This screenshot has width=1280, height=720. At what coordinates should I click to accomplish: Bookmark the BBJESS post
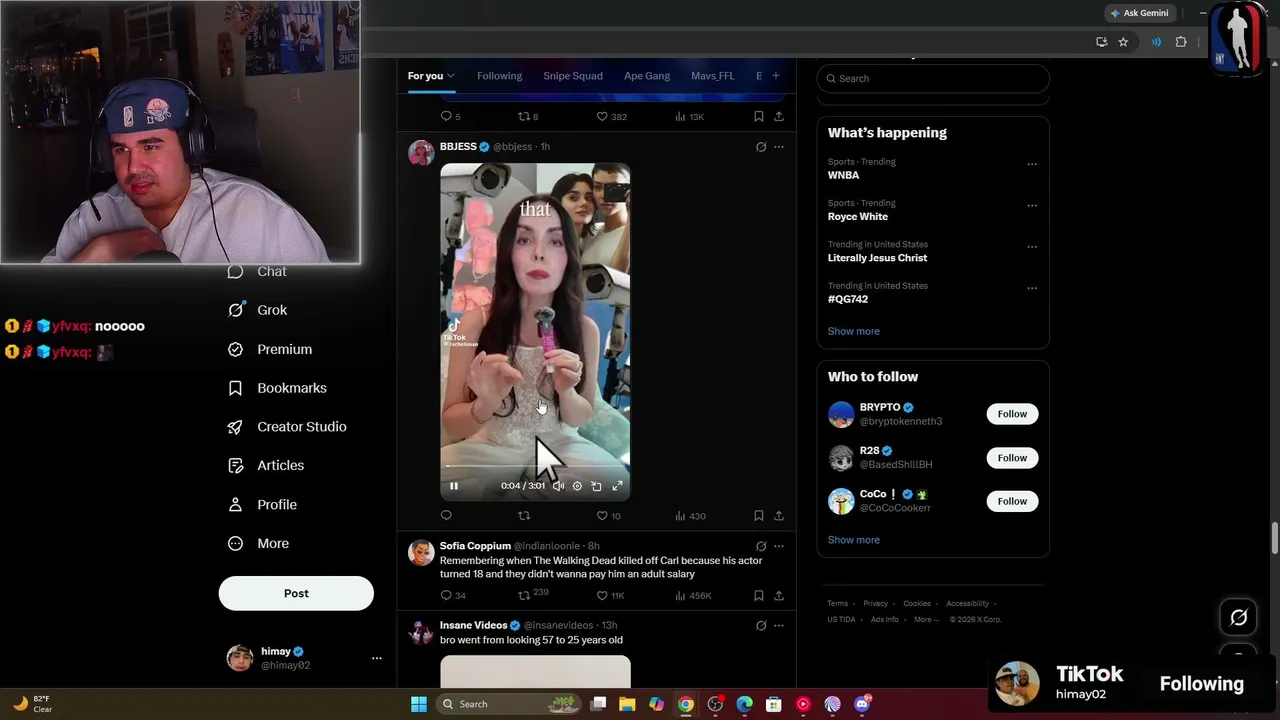(759, 516)
